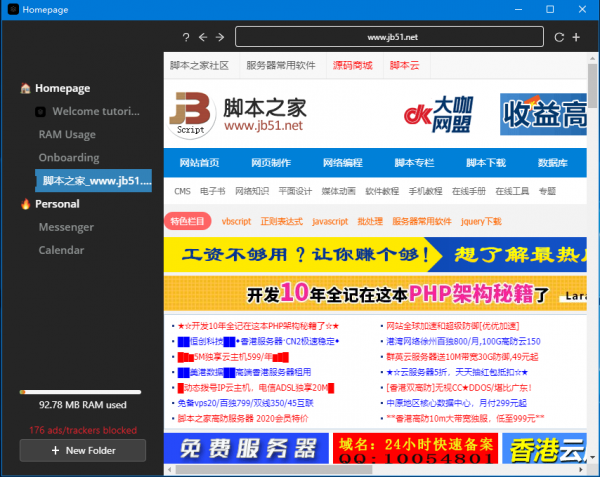
Task: Click the help question mark icon
Action: [x=186, y=37]
